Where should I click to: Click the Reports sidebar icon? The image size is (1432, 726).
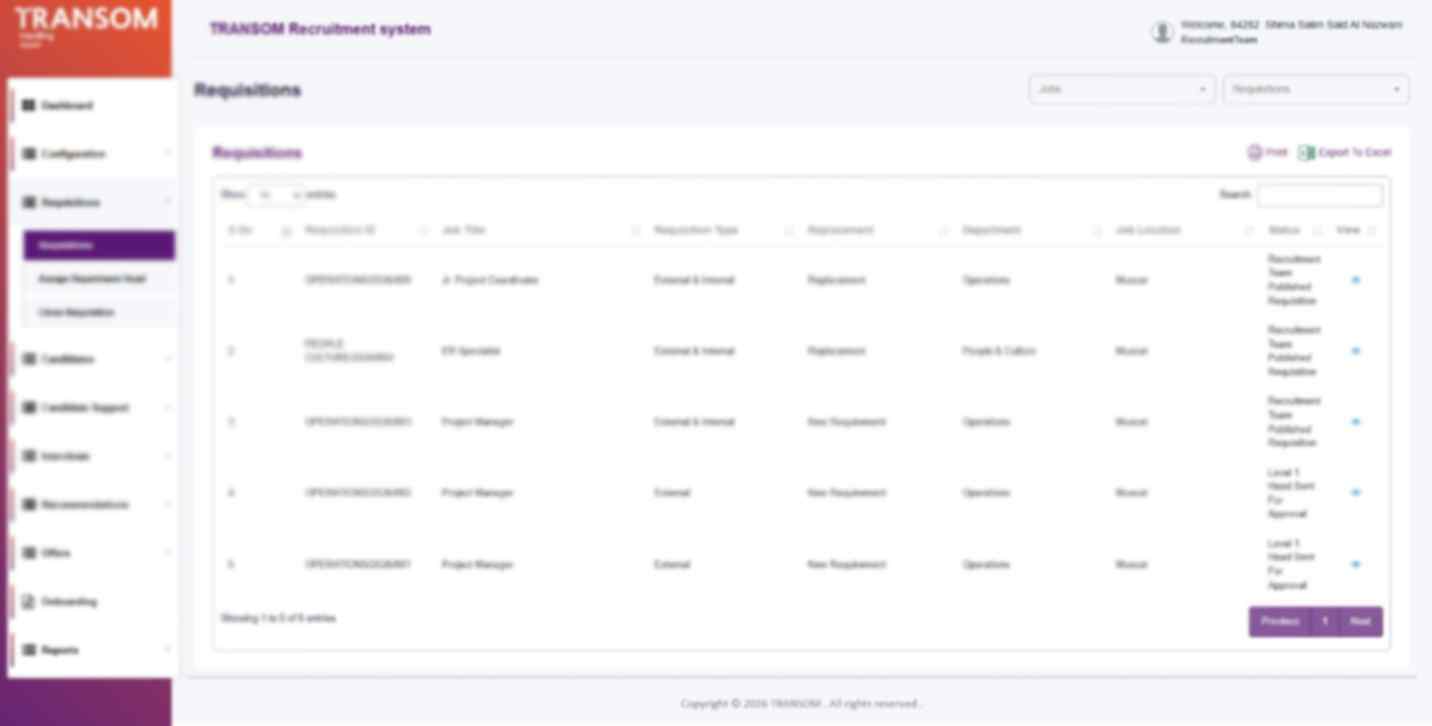coord(29,650)
